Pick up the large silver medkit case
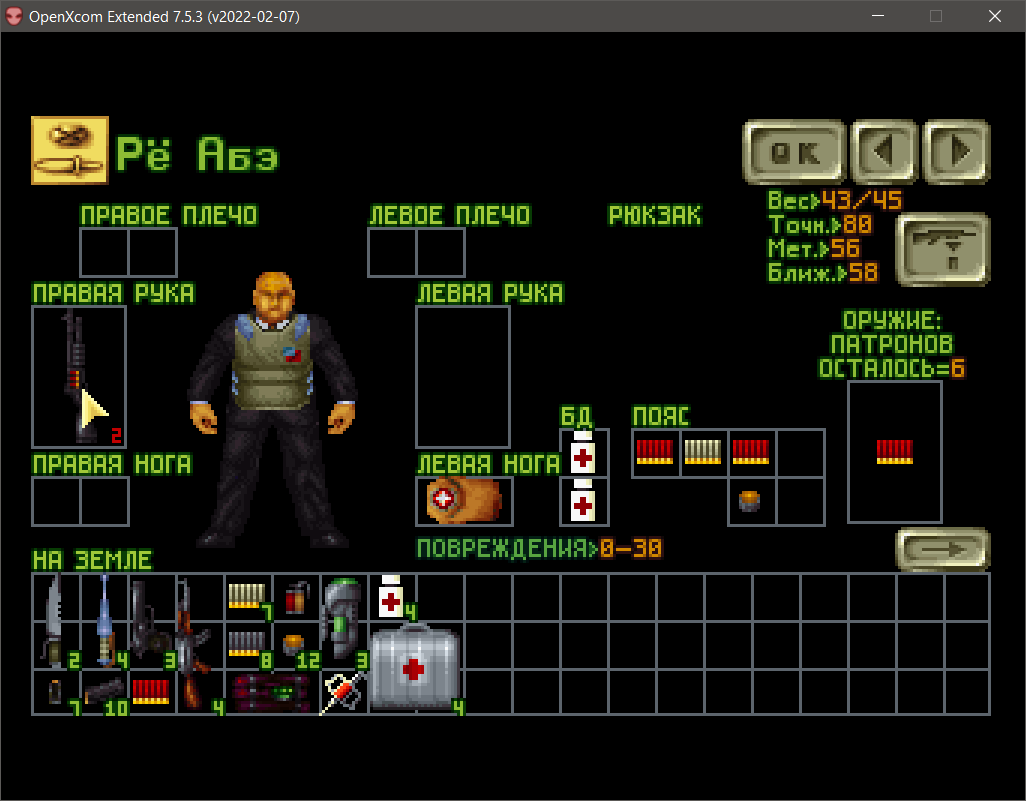Viewport: 1026px width, 801px height. 415,668
